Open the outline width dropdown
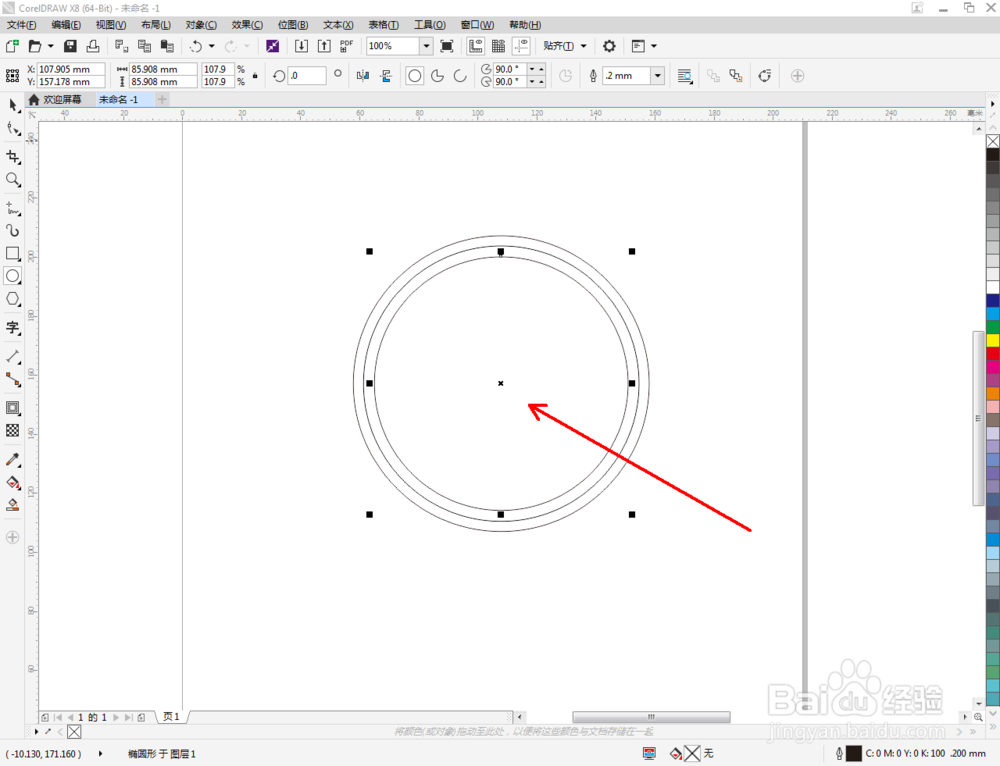This screenshot has height=766, width=1000. (x=658, y=75)
